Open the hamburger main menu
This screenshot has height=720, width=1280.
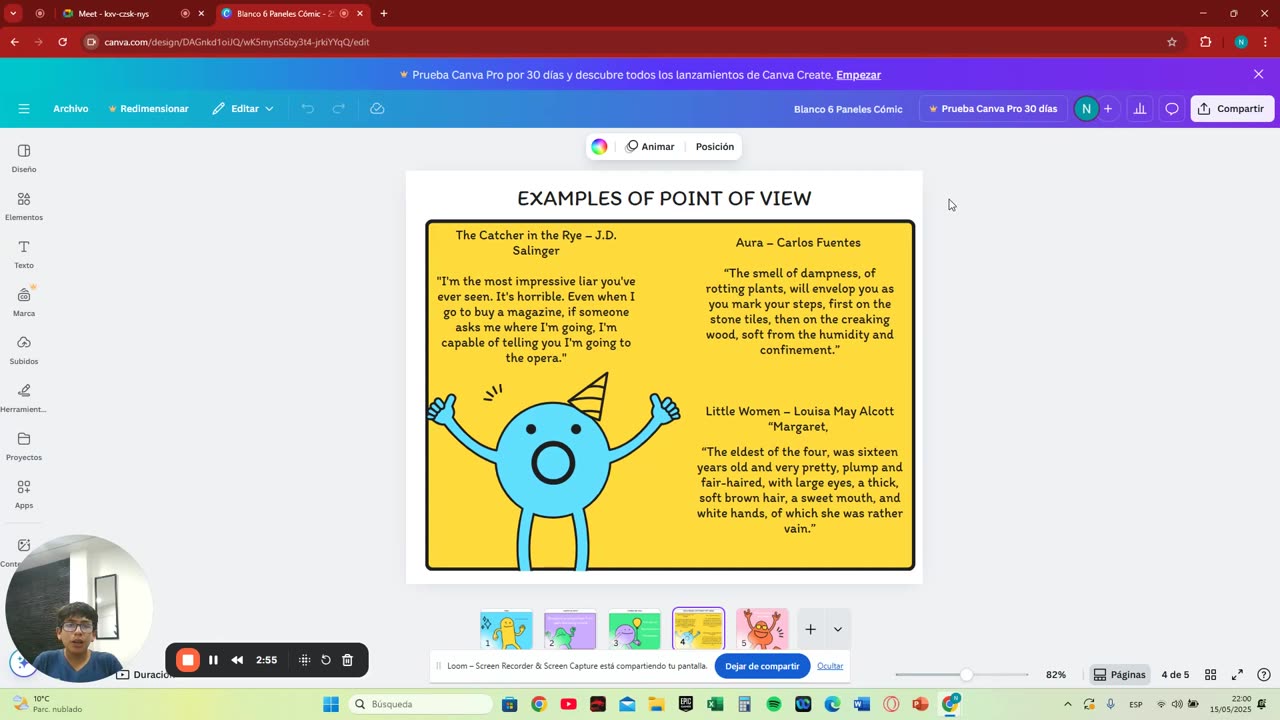coord(24,109)
